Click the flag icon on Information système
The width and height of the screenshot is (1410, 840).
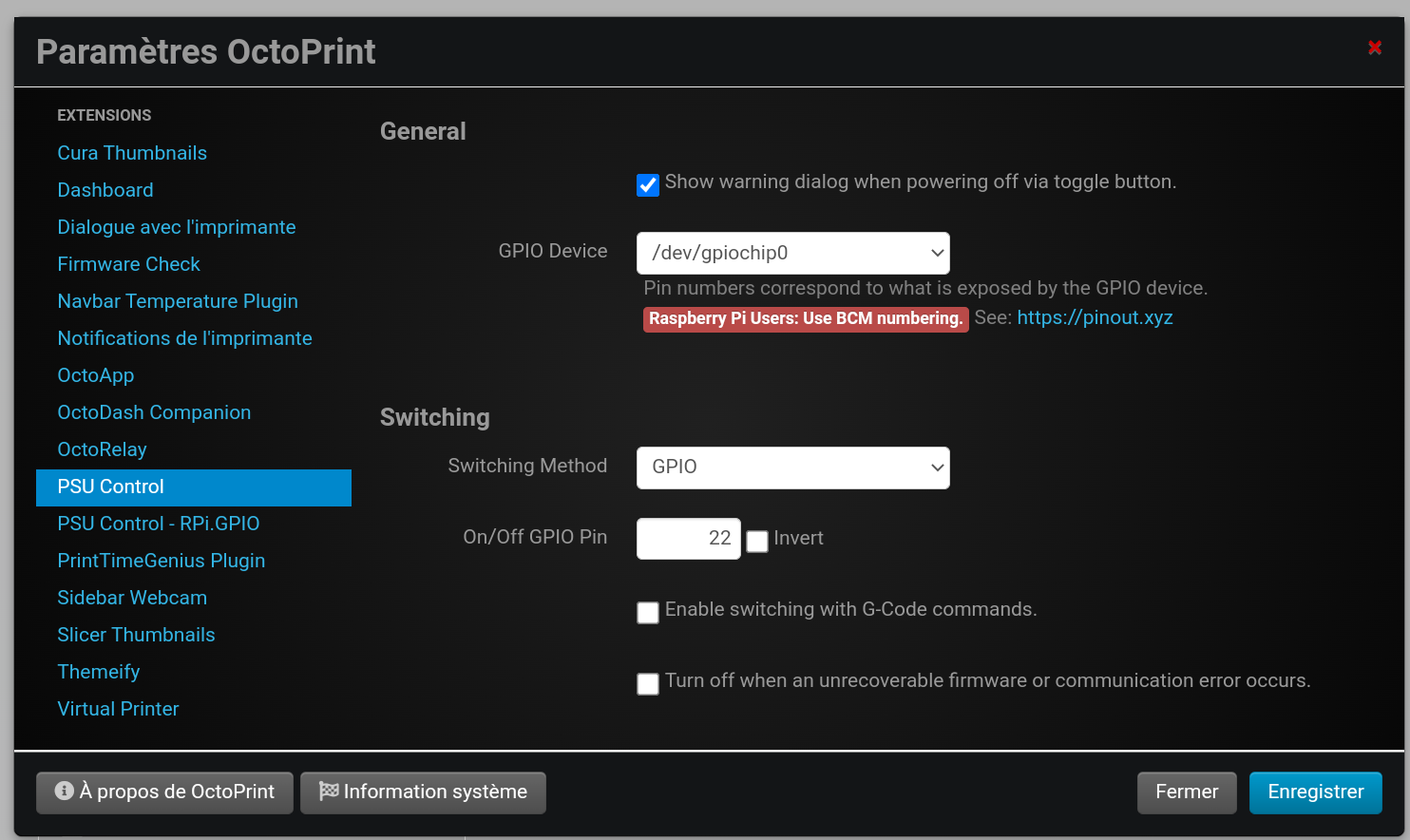pyautogui.click(x=329, y=791)
